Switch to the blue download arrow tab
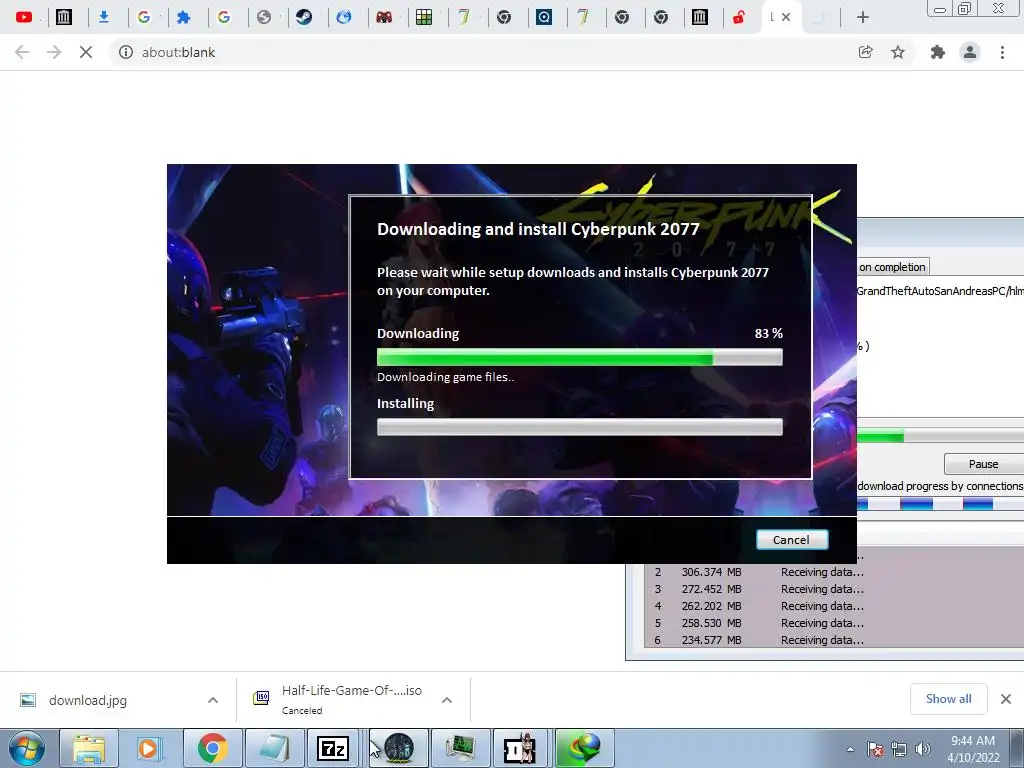 [x=104, y=17]
